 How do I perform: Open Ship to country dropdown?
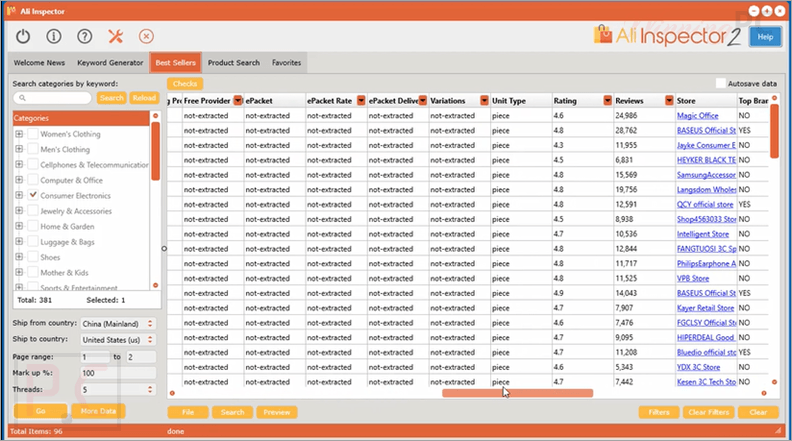coord(118,339)
